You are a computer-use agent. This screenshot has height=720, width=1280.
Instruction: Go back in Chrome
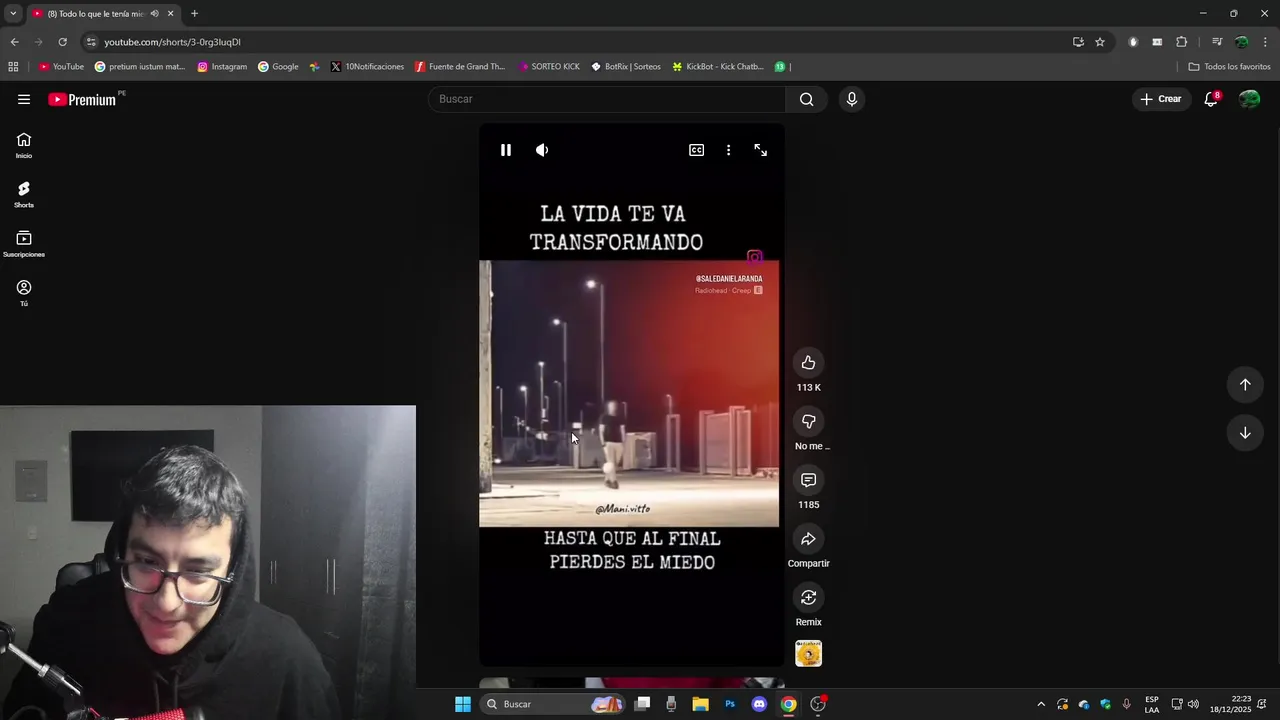[14, 42]
